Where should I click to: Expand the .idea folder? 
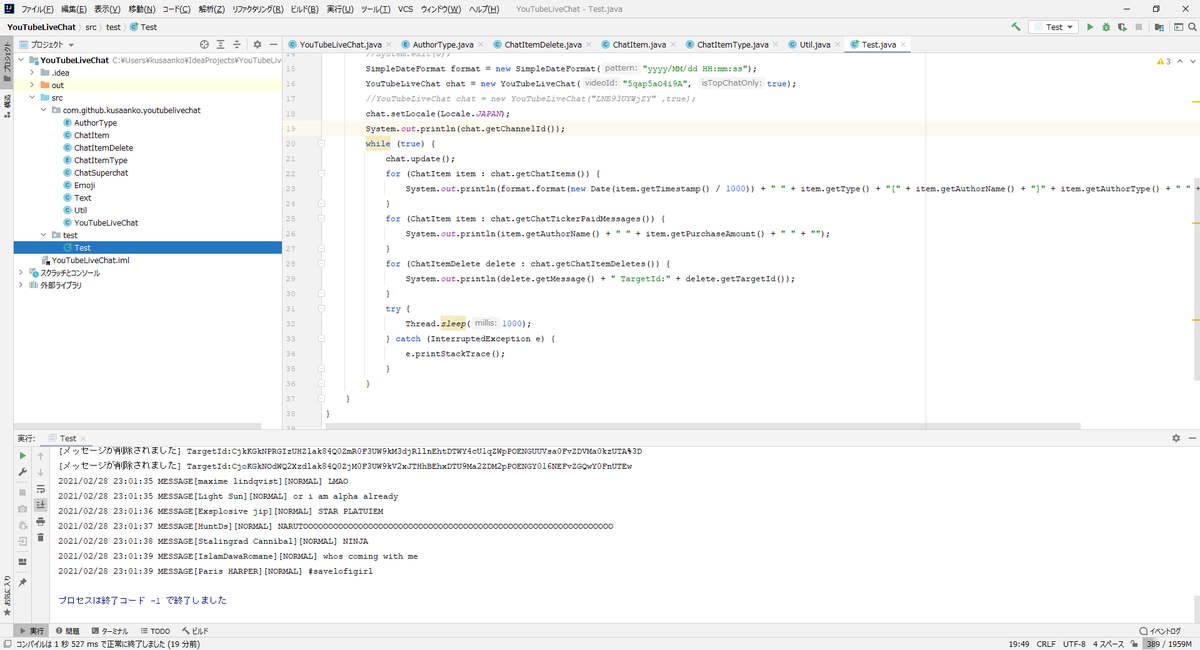[33, 72]
